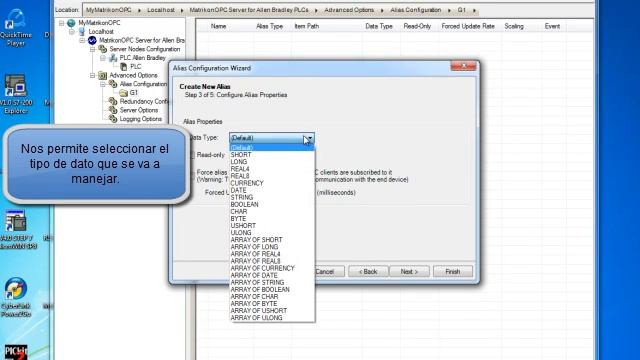The width and height of the screenshot is (640, 360).
Task: Open breadcrumb arrow after Localhost
Action: click(x=182, y=10)
